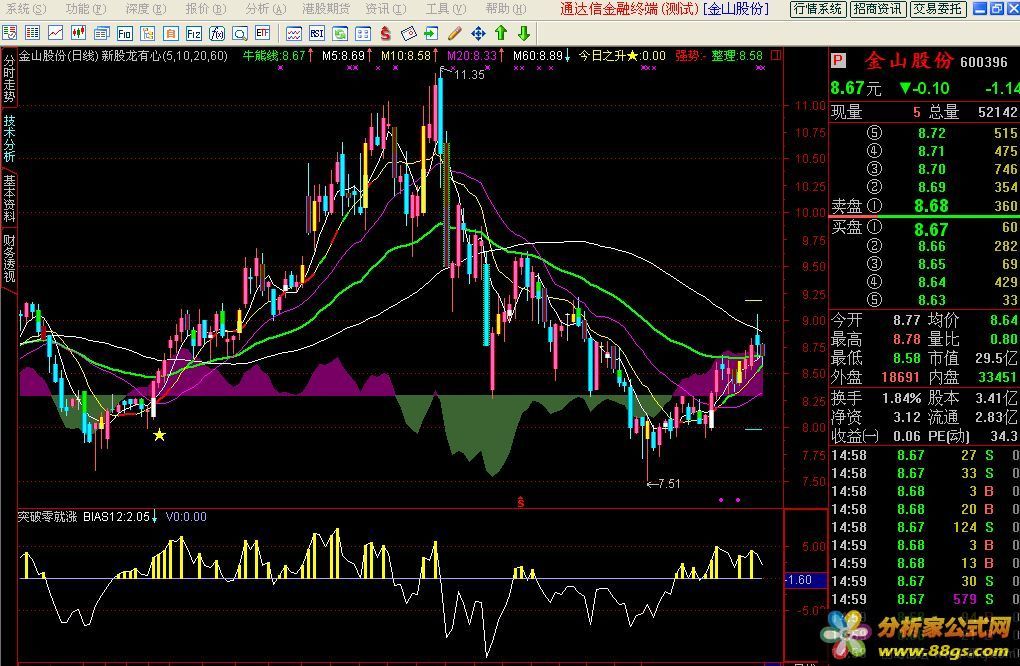
Task: Open the f(x) formula manager icon
Action: point(217,33)
